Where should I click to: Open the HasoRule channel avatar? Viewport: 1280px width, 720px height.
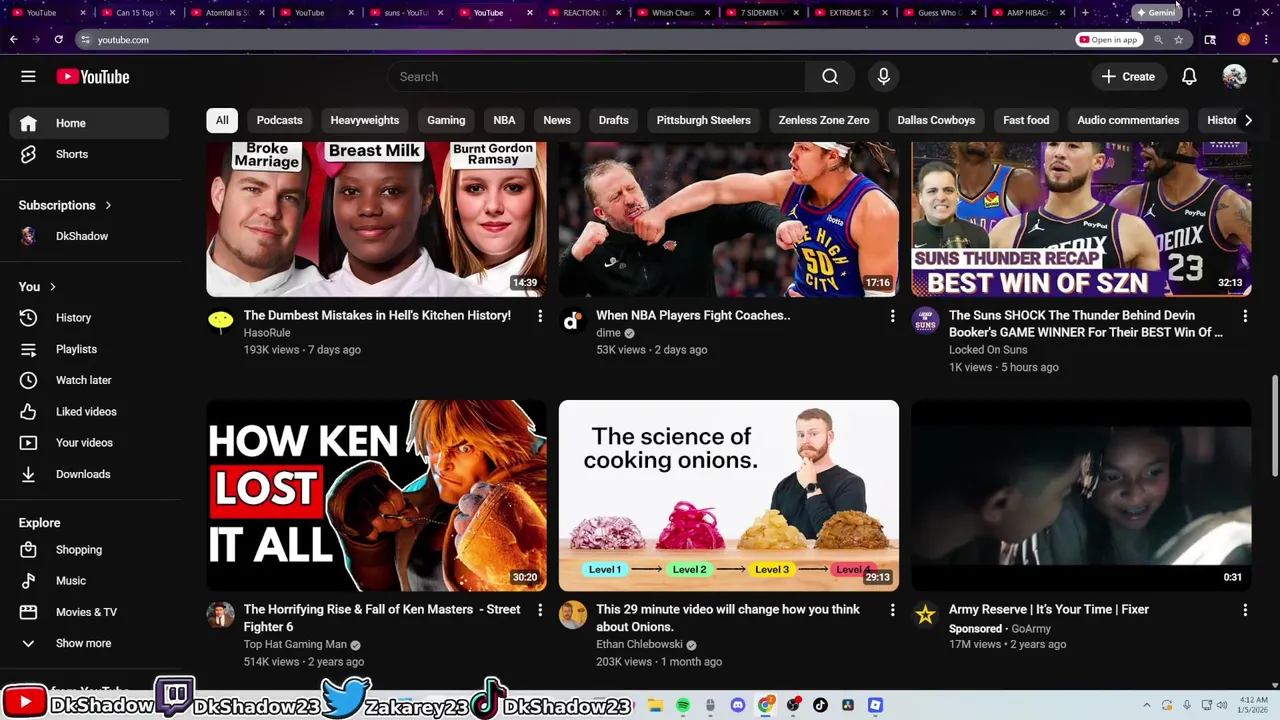220,320
